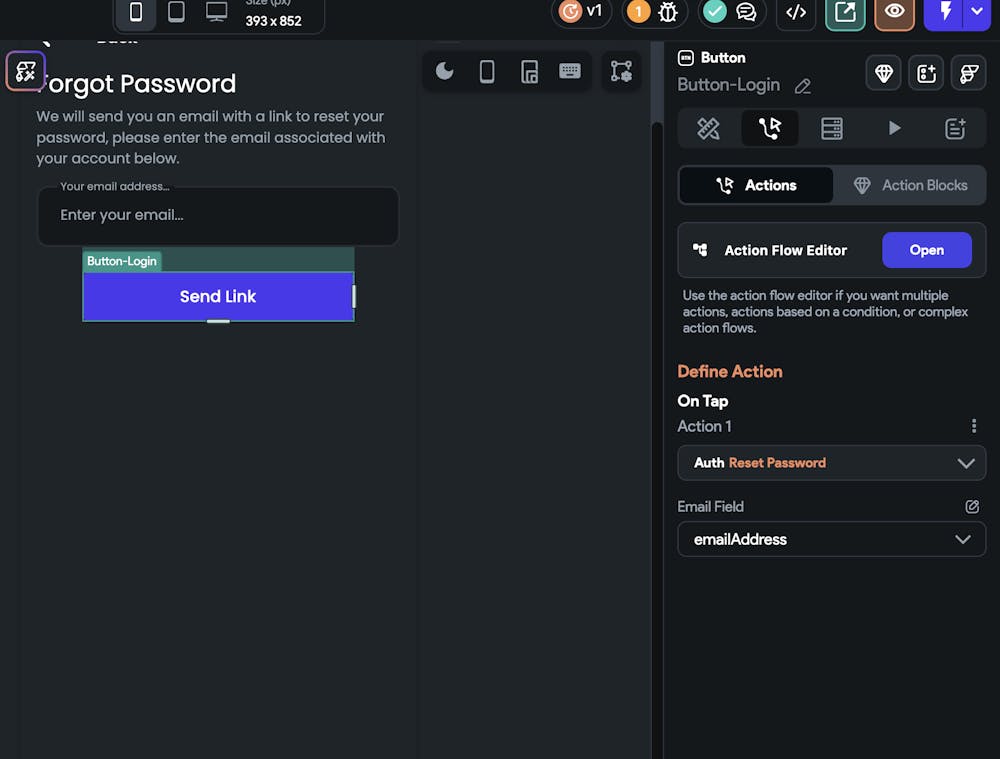Click the Enter your email input field
Image resolution: width=1000 pixels, height=759 pixels.
218,215
